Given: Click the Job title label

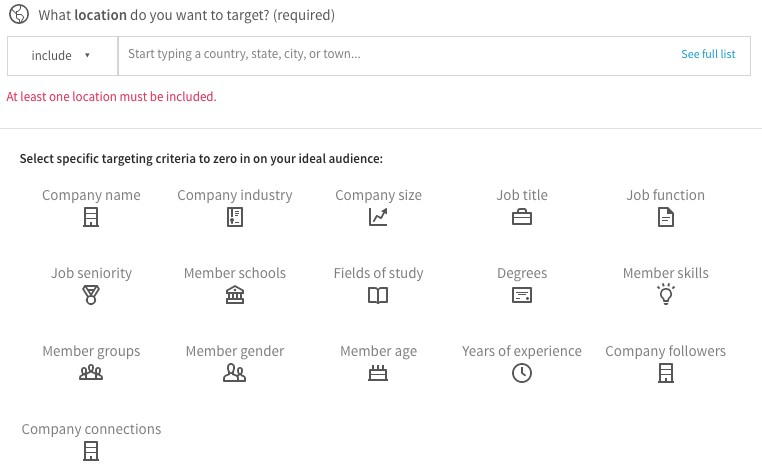Looking at the screenshot, I should pos(522,195).
